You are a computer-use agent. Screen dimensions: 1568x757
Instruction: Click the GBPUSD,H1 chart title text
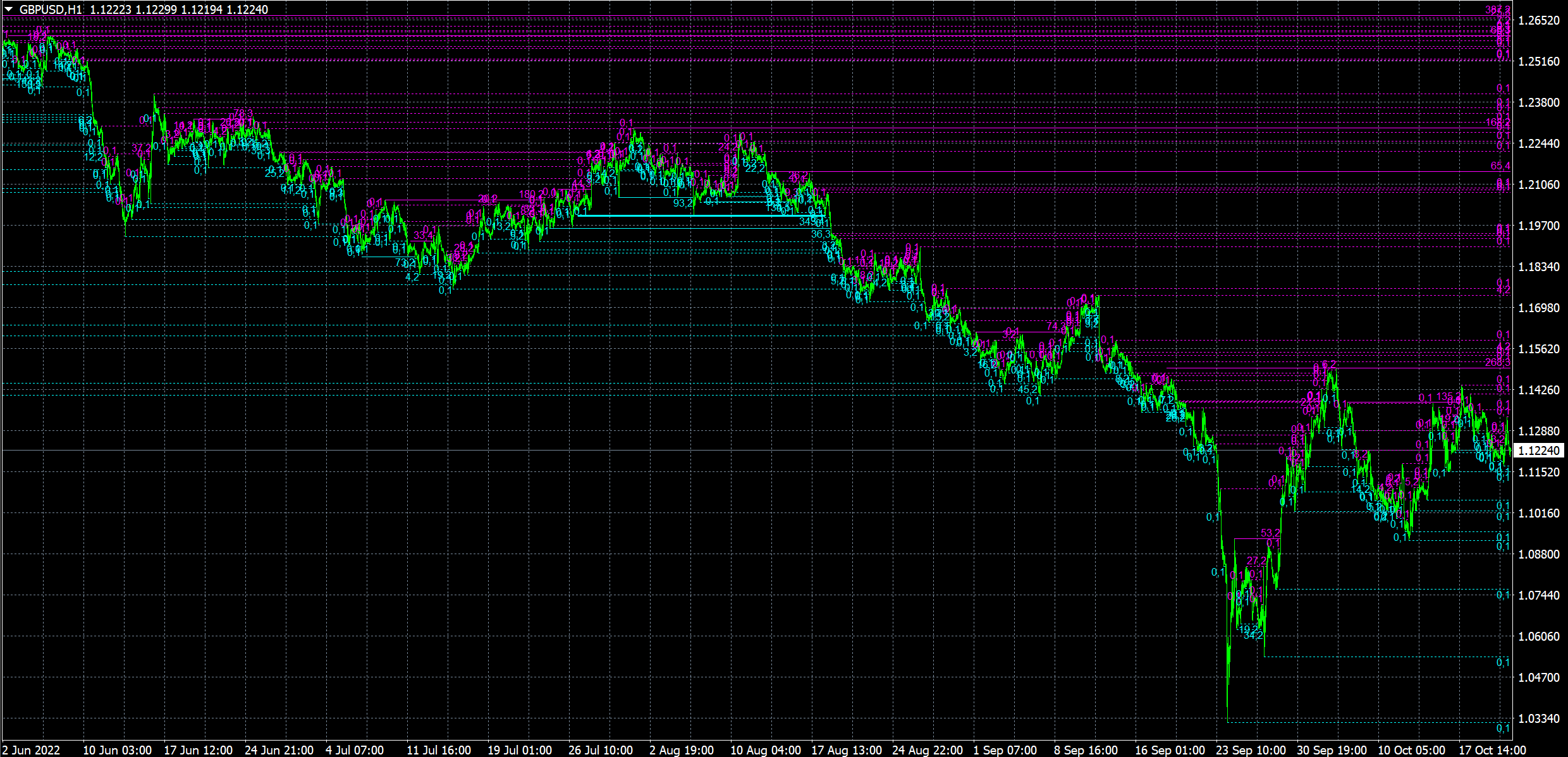(51, 9)
